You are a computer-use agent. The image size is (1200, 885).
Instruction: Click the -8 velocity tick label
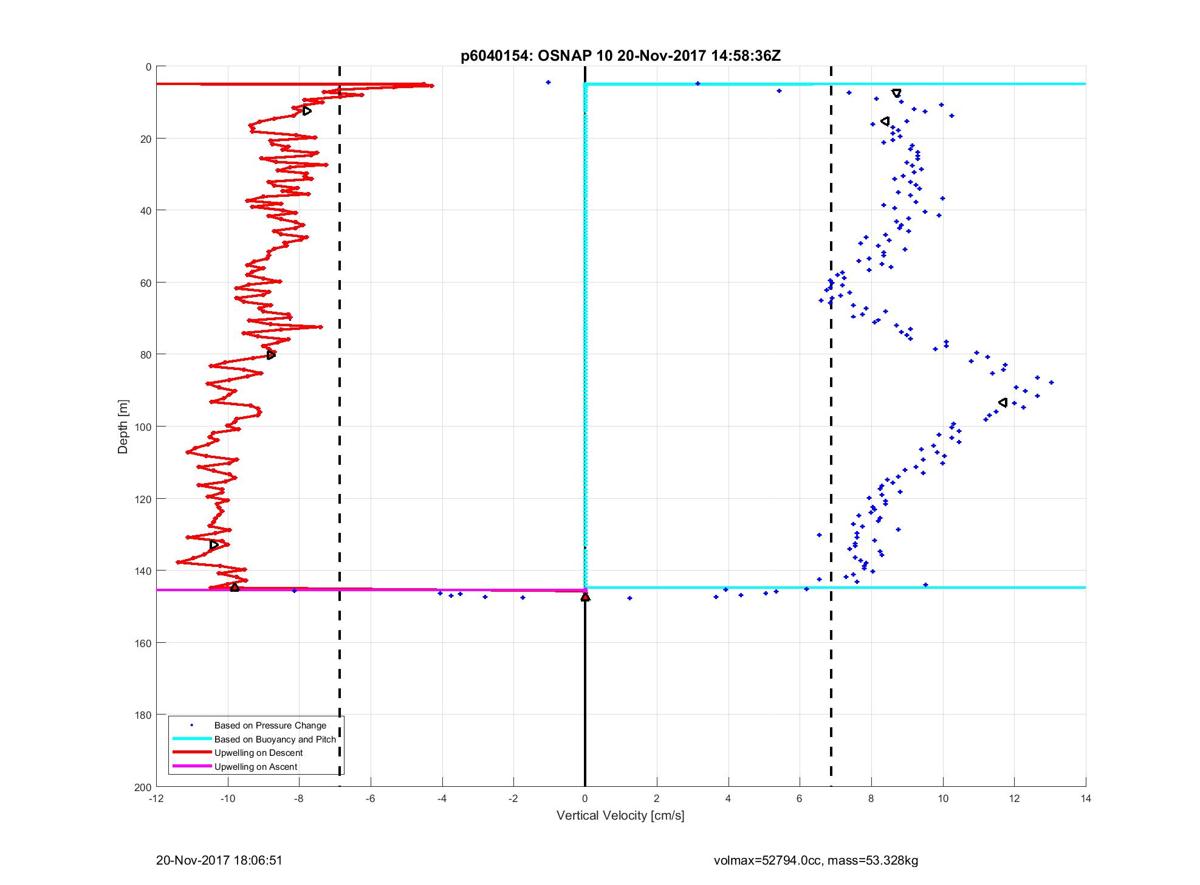coord(299,799)
